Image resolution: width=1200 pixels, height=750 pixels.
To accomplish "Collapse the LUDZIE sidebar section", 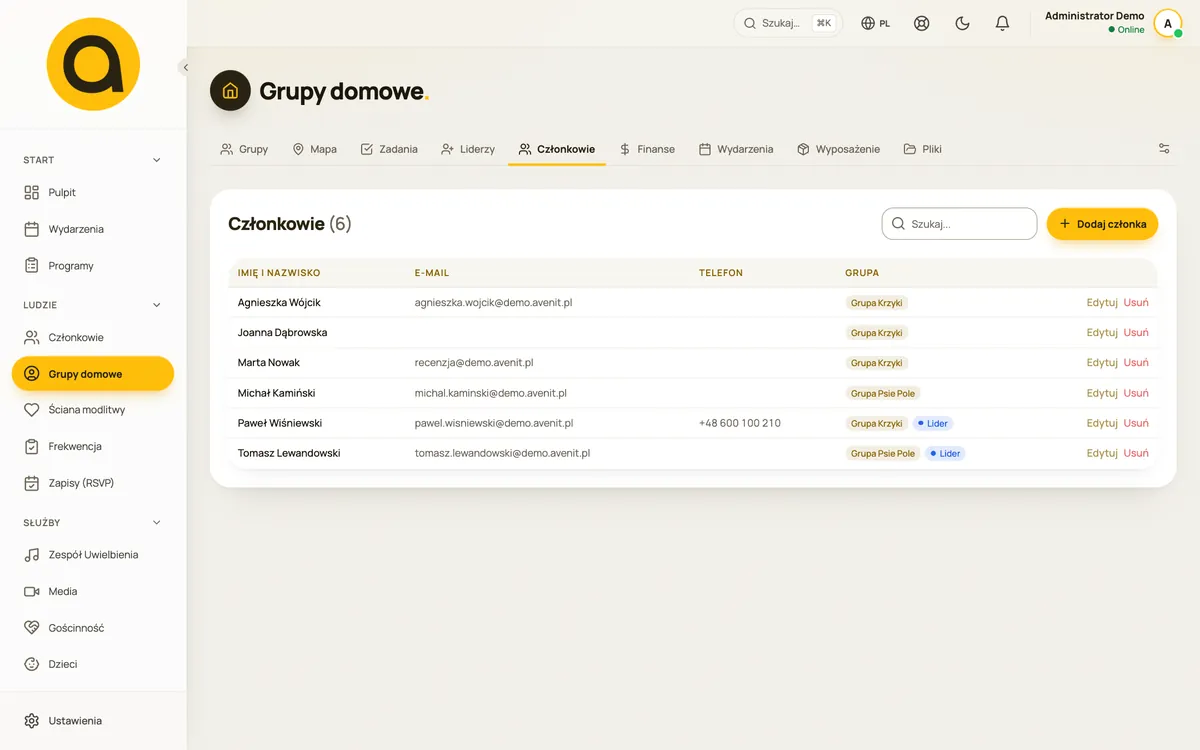I will (93, 305).
